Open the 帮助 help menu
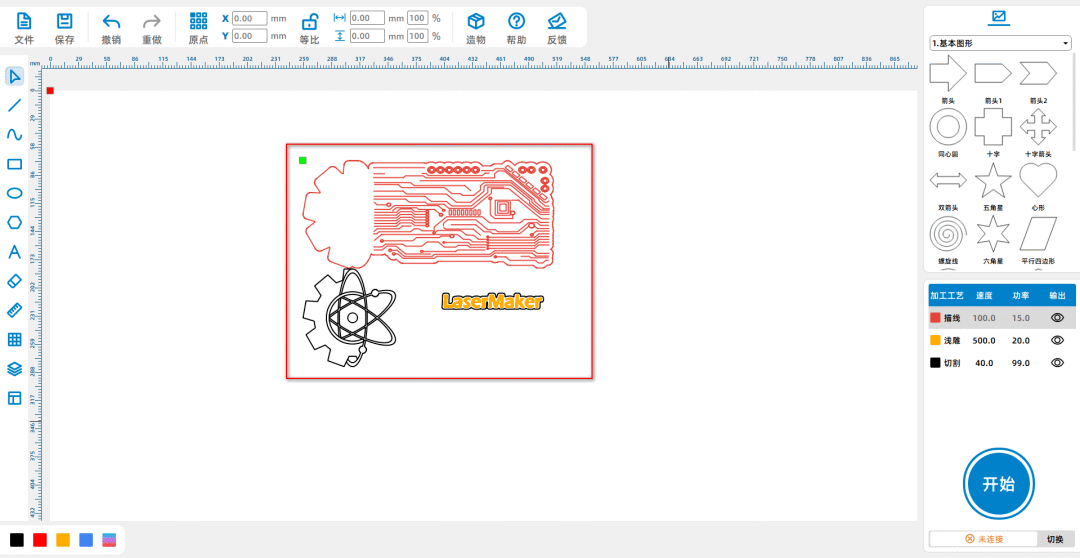The width and height of the screenshot is (1080, 558). [x=516, y=22]
